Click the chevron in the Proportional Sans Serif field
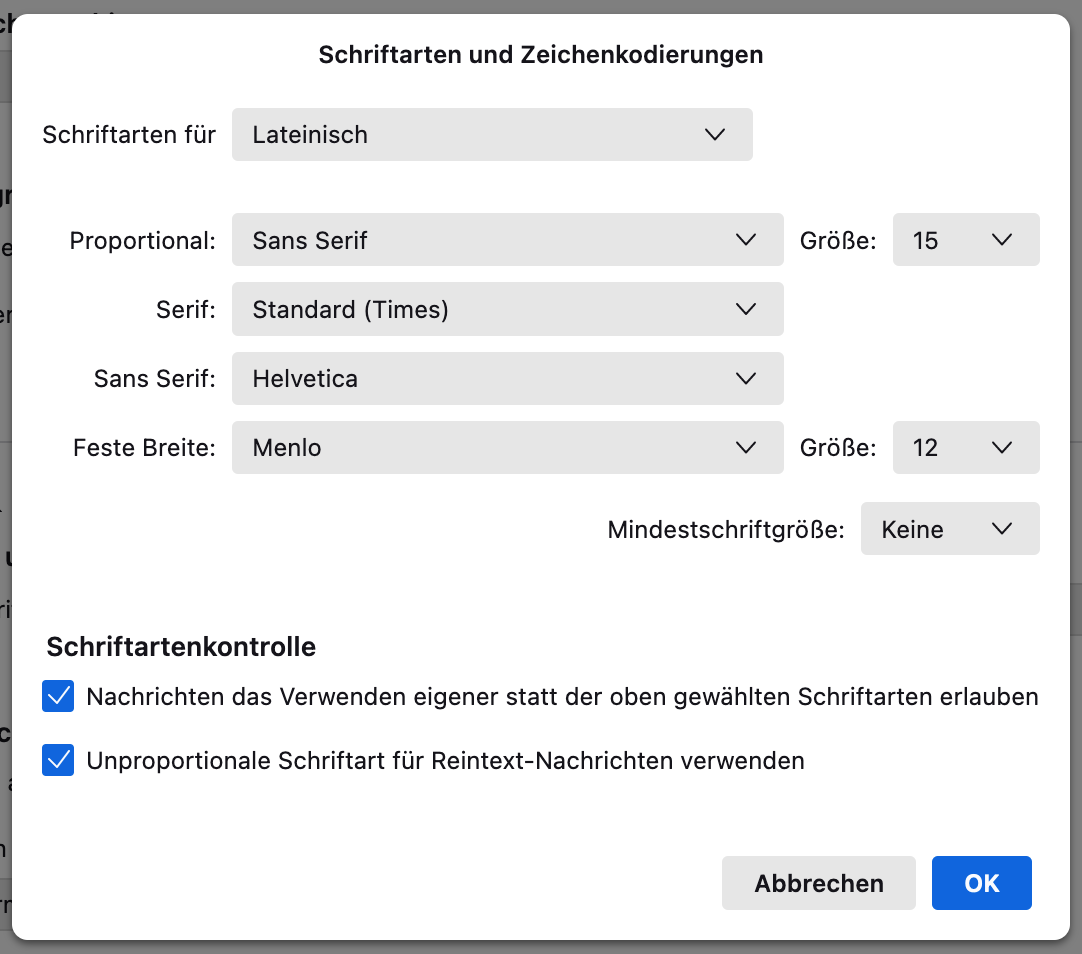 click(745, 240)
